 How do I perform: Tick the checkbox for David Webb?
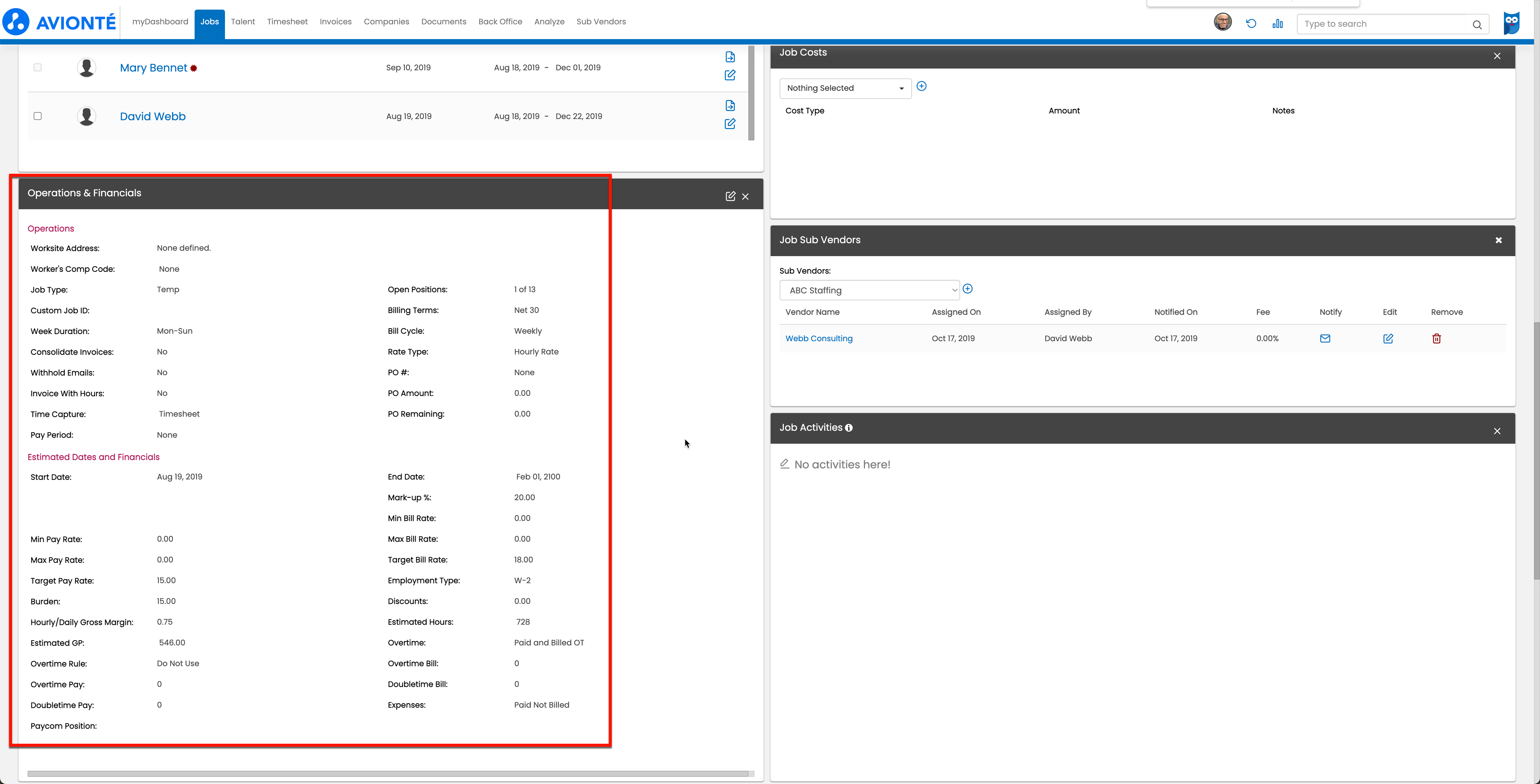38,116
